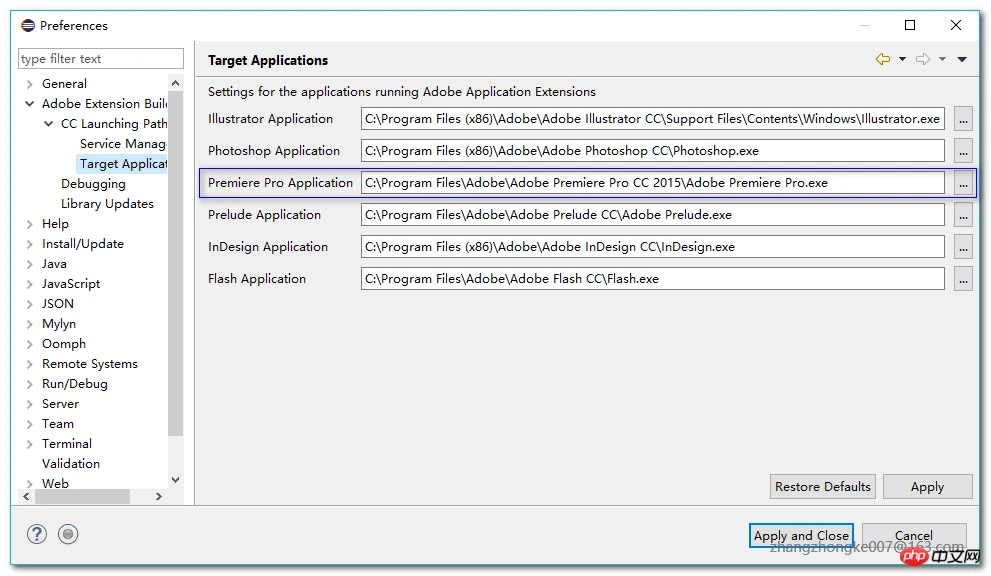Screen dimensions: 991x576
Task: Expand the Java tree node
Action: click(x=29, y=264)
